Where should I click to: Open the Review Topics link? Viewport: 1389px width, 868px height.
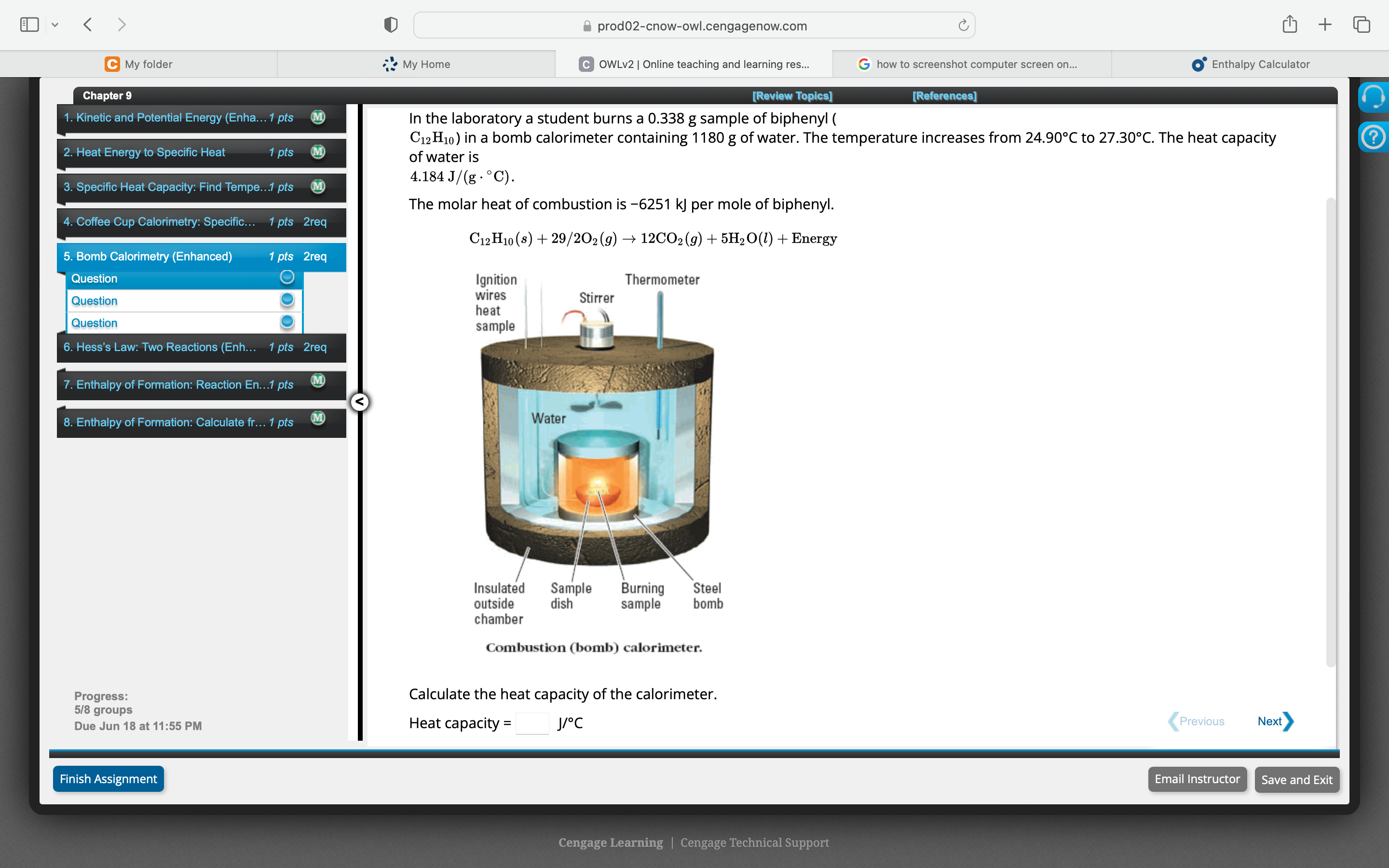tap(791, 96)
